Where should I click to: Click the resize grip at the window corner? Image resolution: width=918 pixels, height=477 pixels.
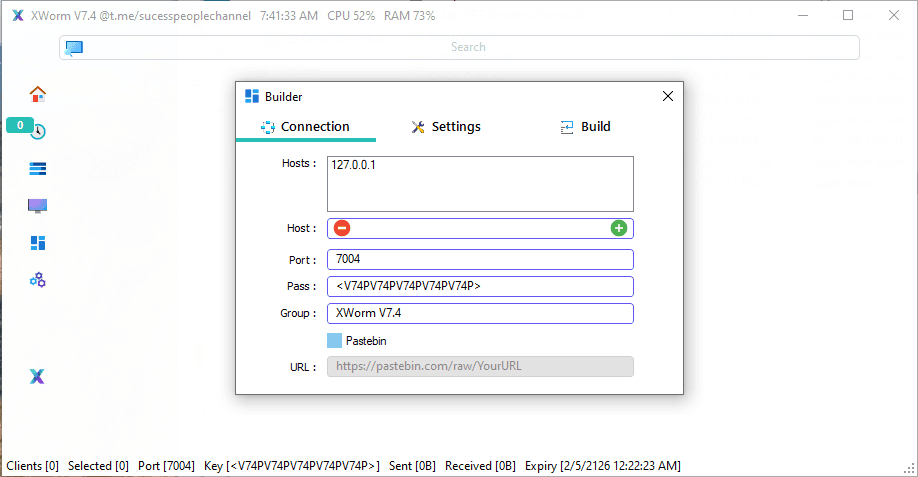[x=910, y=469]
